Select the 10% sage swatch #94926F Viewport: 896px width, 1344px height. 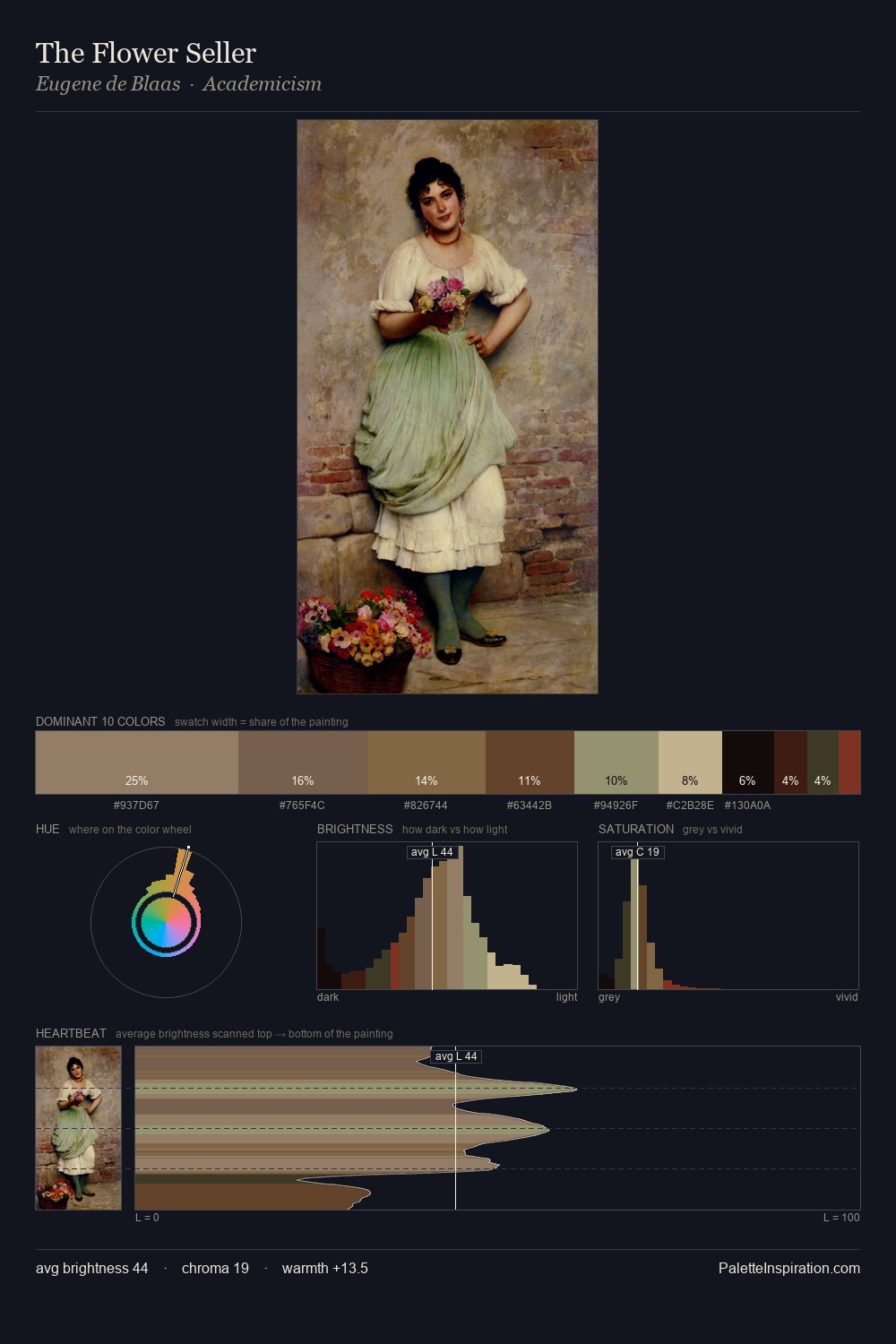pyautogui.click(x=616, y=762)
